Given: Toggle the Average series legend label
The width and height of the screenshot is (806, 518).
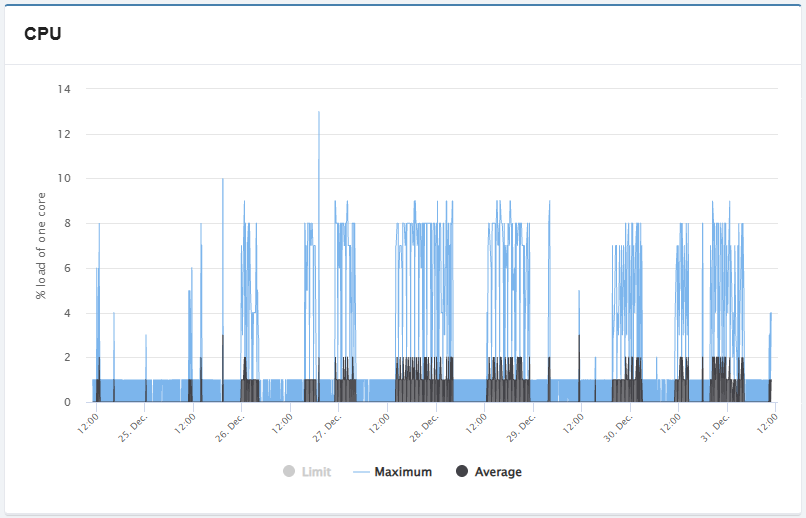Looking at the screenshot, I should [498, 472].
